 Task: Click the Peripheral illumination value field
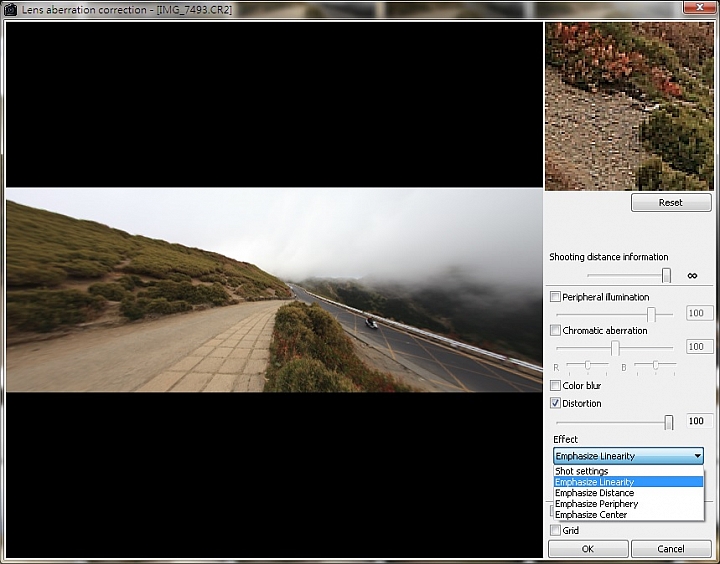pos(700,313)
